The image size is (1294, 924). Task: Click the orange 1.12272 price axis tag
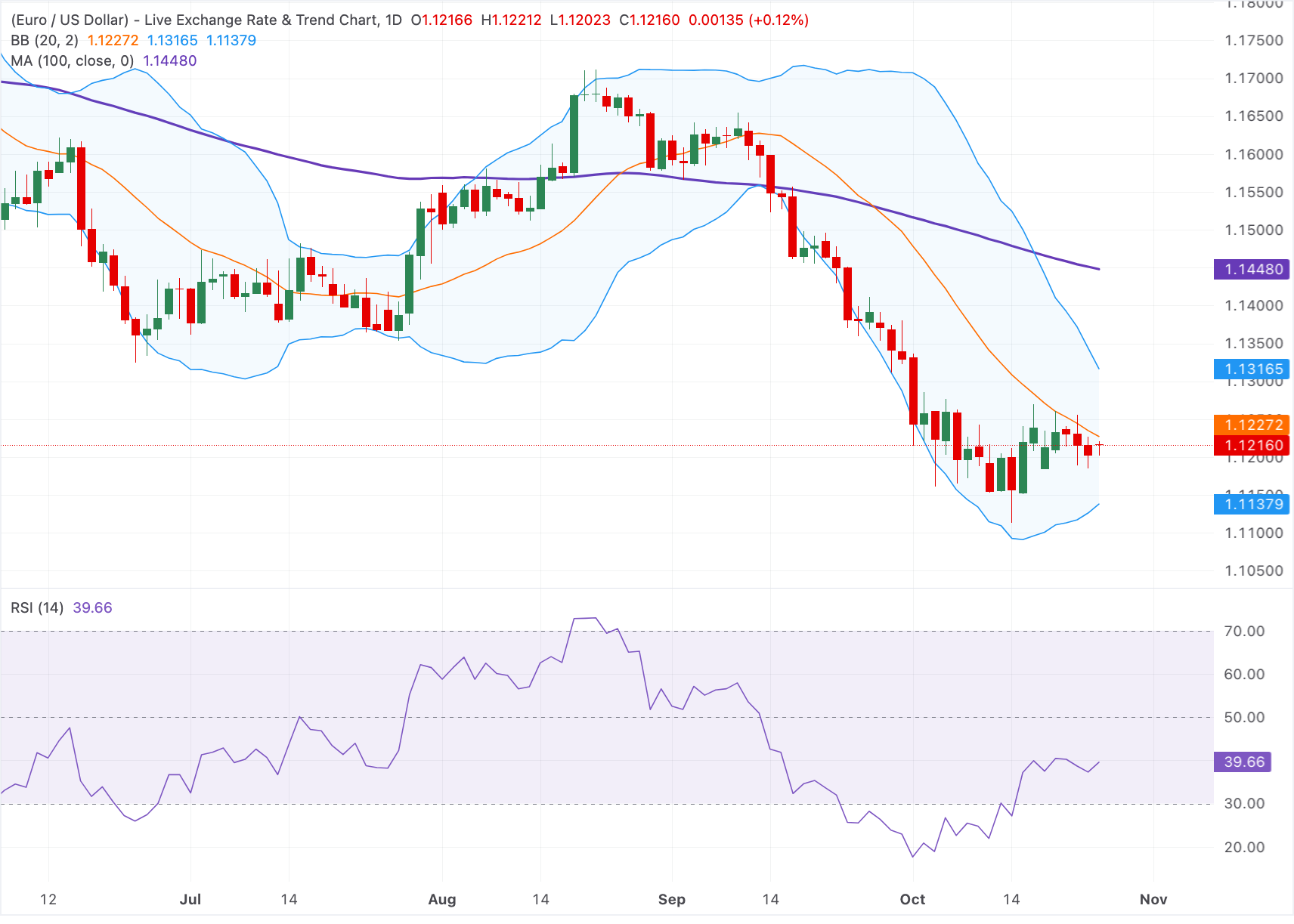pos(1252,425)
